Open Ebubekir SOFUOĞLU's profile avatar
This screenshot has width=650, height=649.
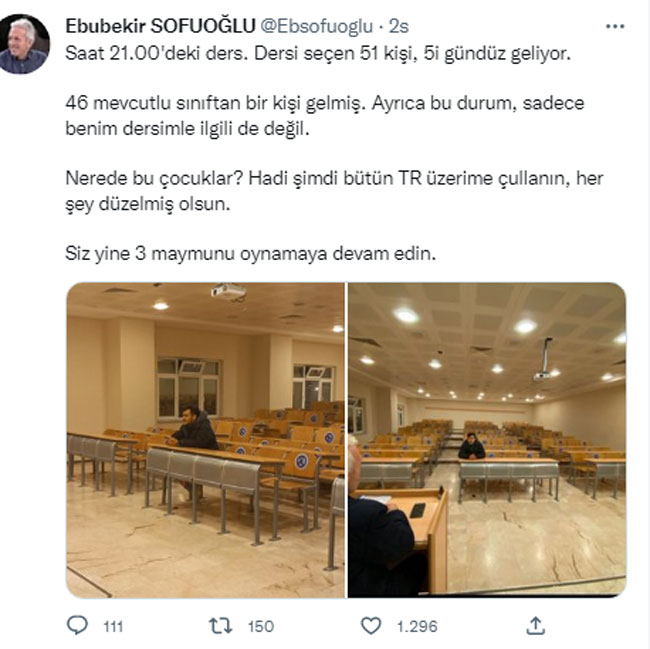(24, 44)
